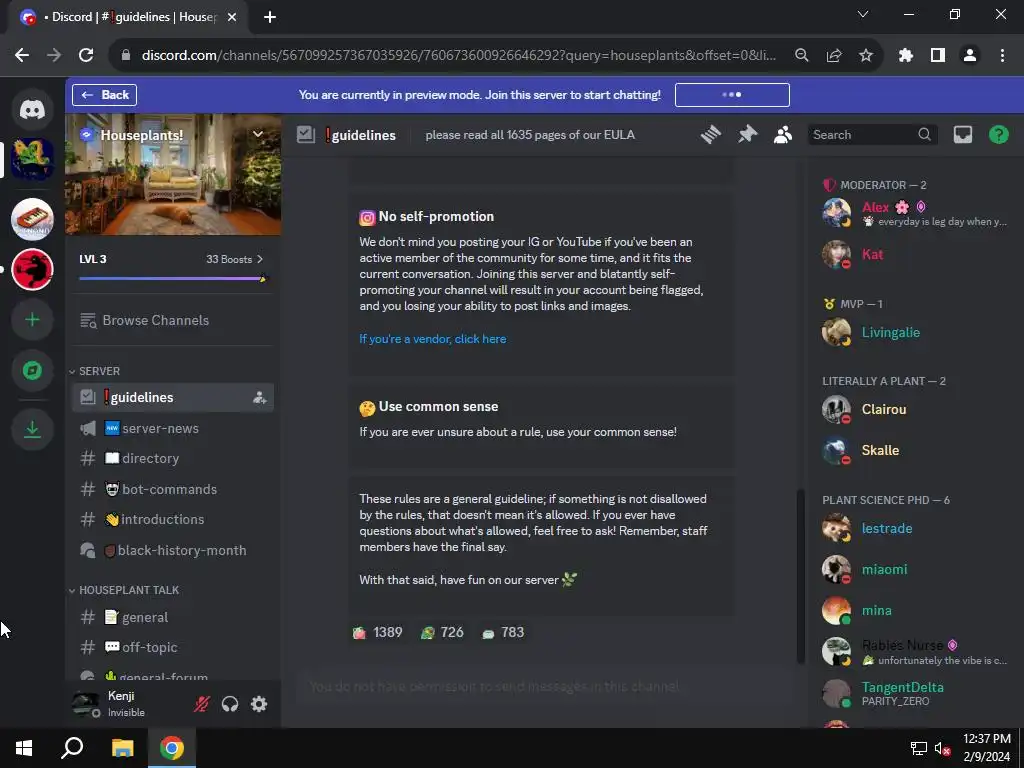Click Browse Channels
The width and height of the screenshot is (1024, 768).
tap(172, 321)
